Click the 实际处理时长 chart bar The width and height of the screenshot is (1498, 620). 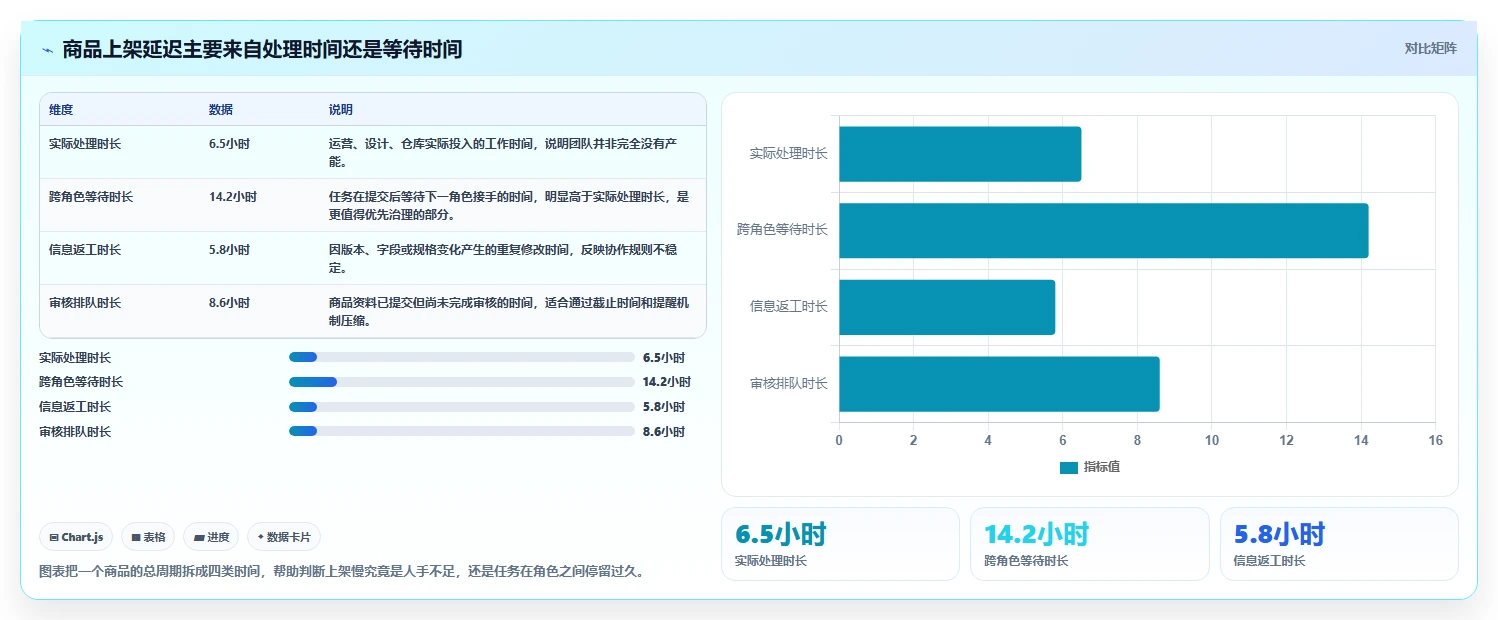pos(960,154)
